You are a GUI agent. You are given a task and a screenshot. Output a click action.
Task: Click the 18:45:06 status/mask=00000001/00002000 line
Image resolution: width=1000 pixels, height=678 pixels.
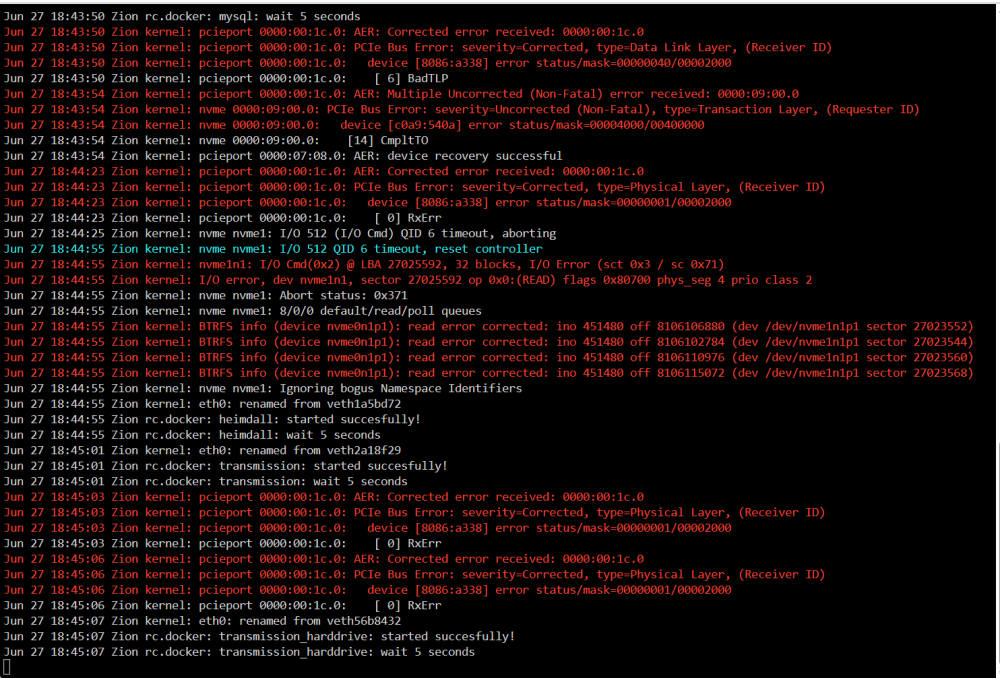pos(367,590)
